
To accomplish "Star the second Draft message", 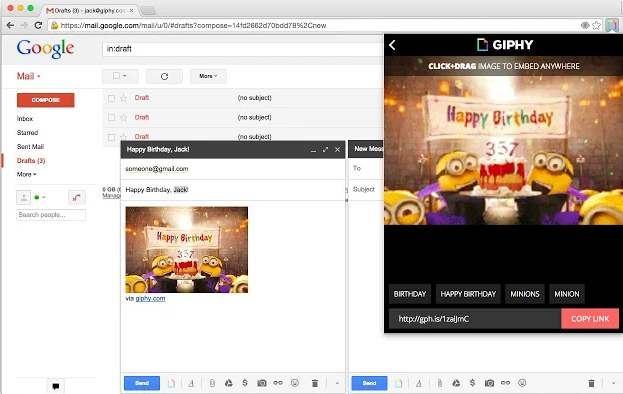I will [x=124, y=118].
